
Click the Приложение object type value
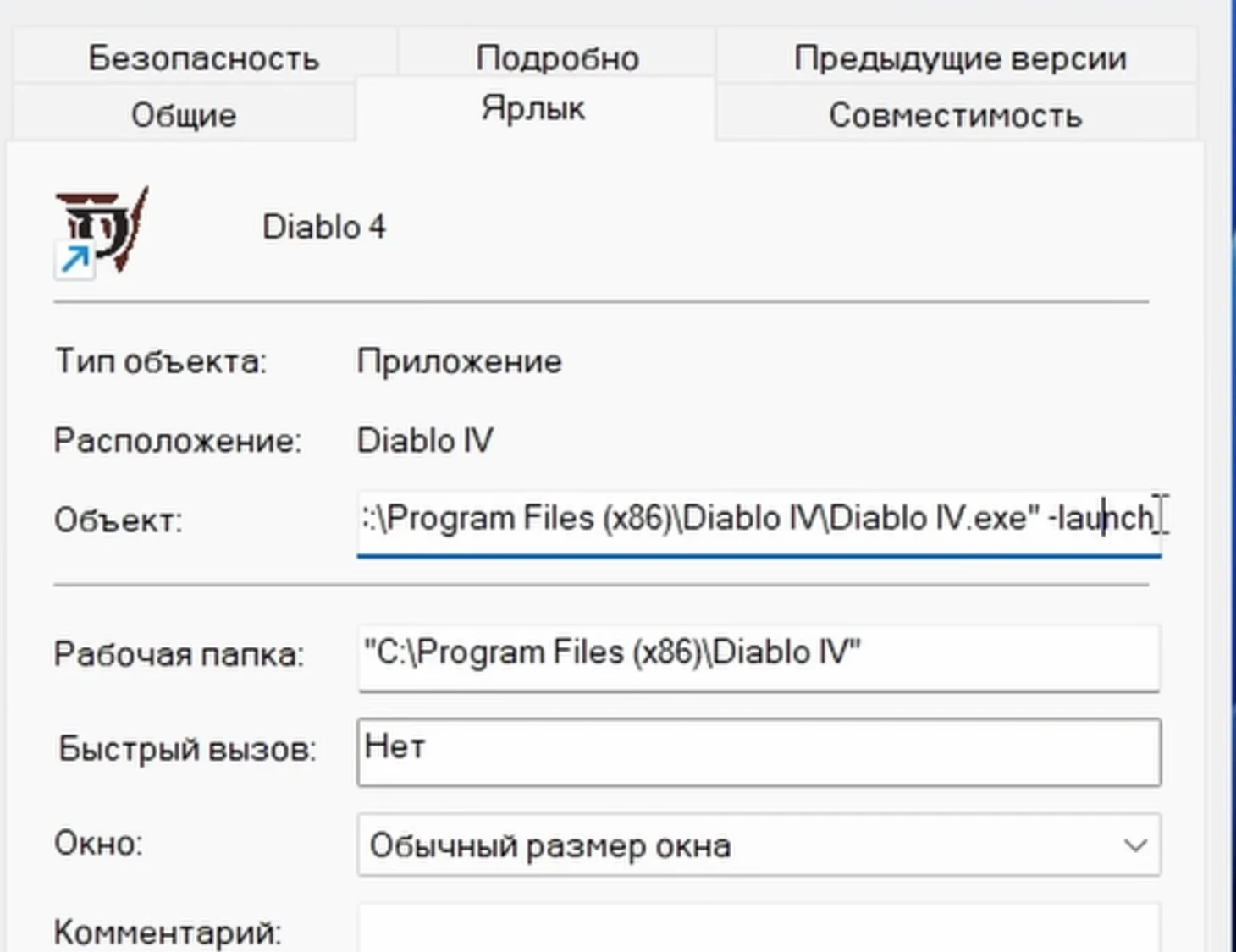coord(459,362)
